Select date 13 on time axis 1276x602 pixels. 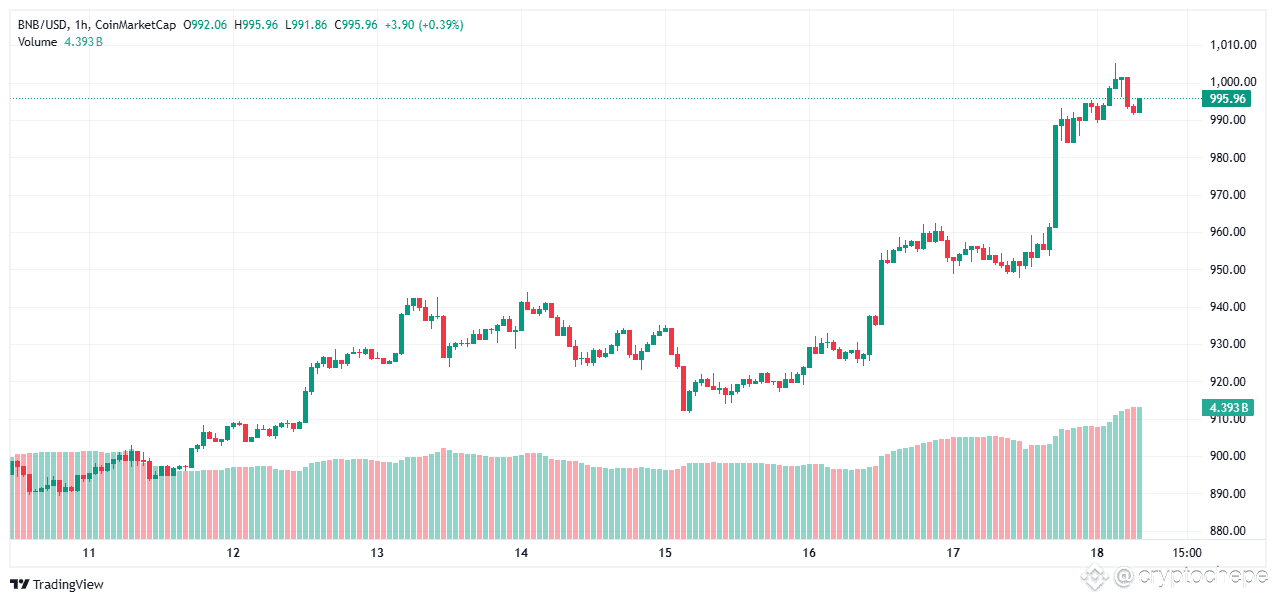377,553
